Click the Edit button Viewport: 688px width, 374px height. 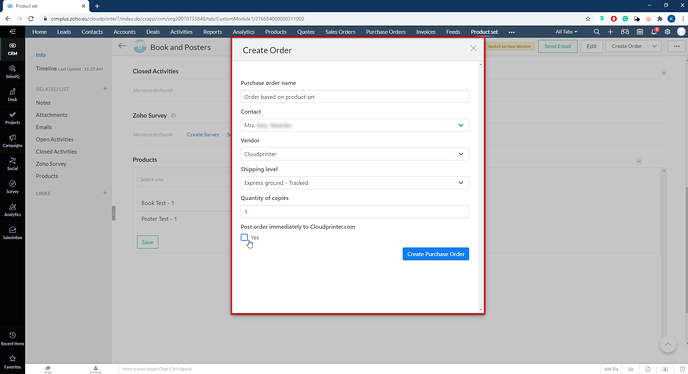pos(591,46)
